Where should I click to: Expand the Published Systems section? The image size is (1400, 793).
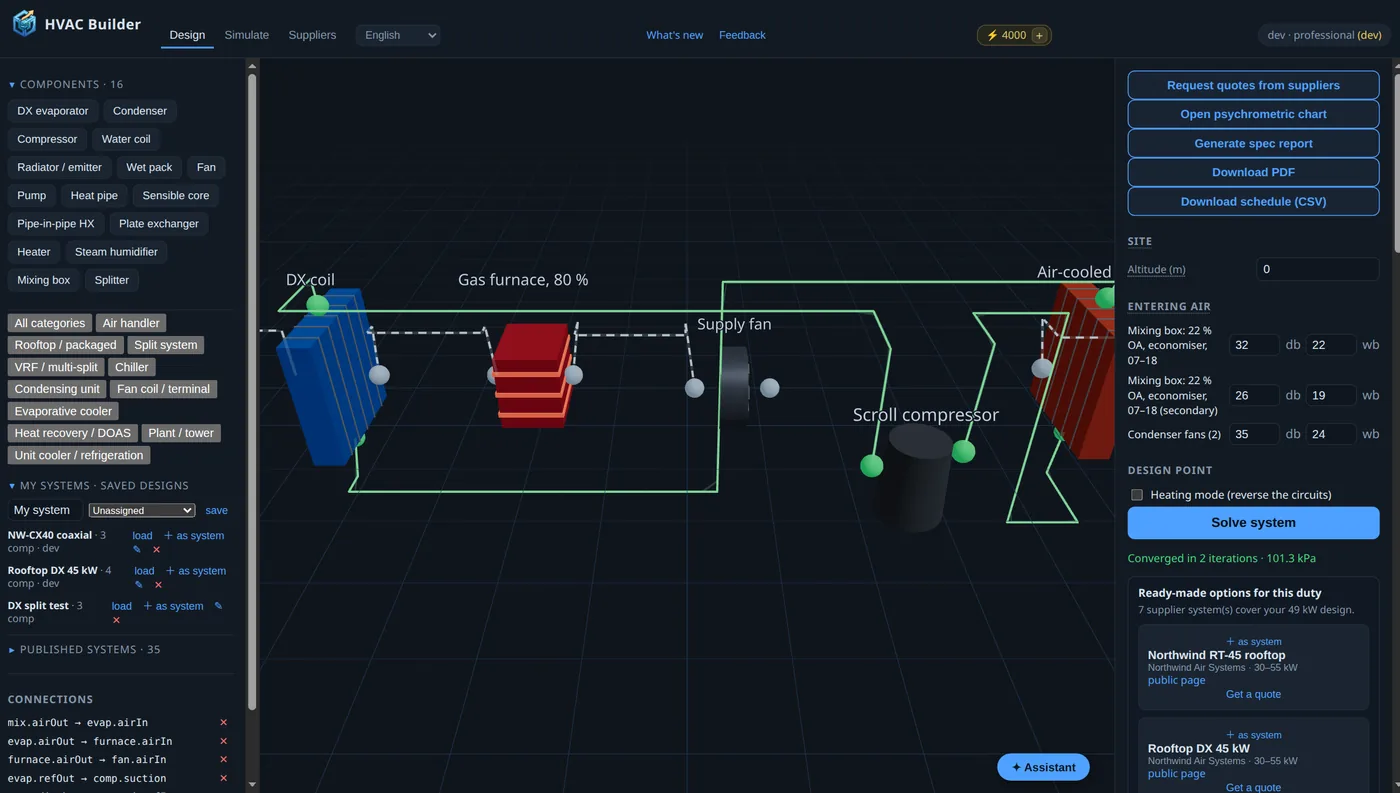coord(84,649)
